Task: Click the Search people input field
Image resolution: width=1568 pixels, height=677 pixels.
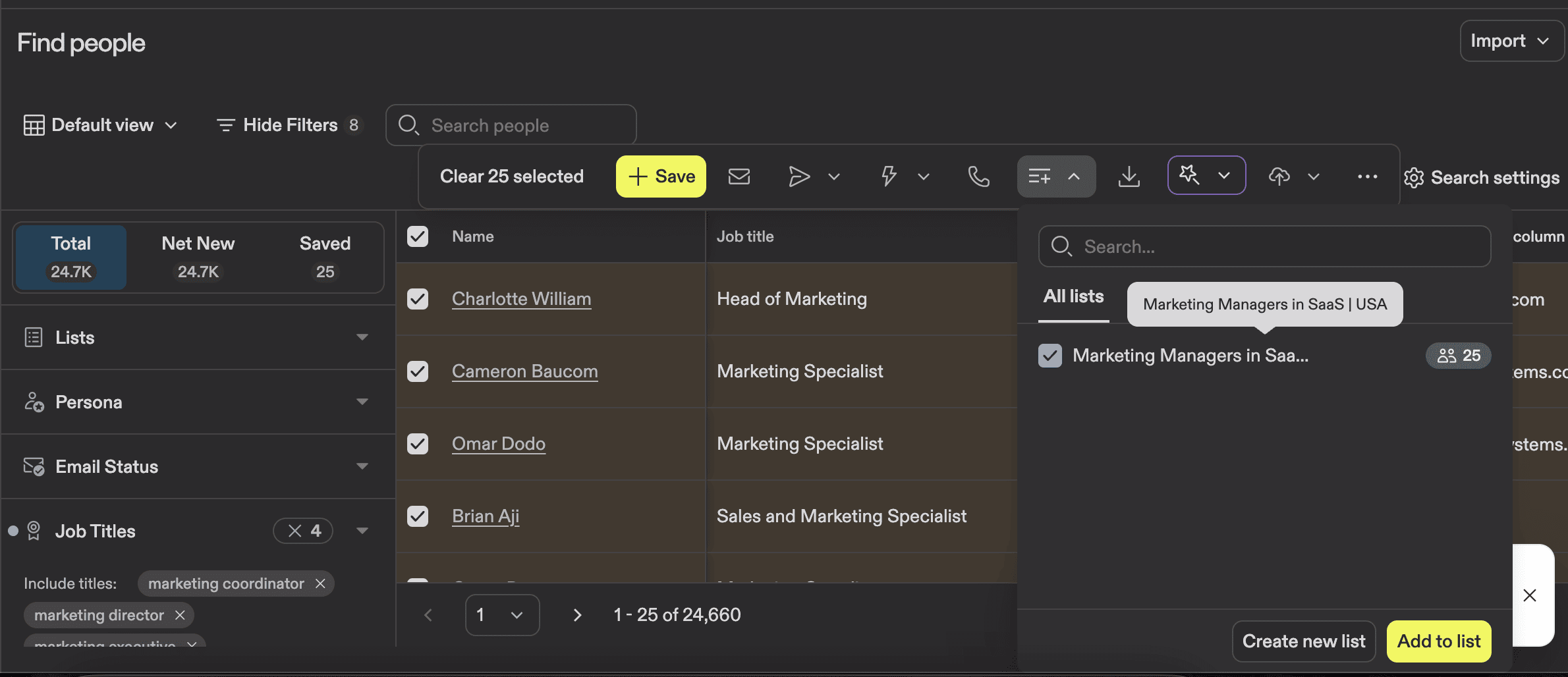Action: click(x=511, y=125)
